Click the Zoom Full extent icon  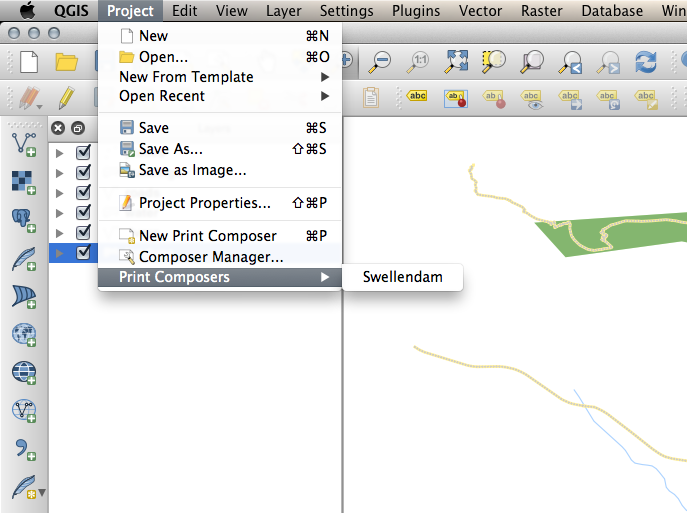(457, 62)
